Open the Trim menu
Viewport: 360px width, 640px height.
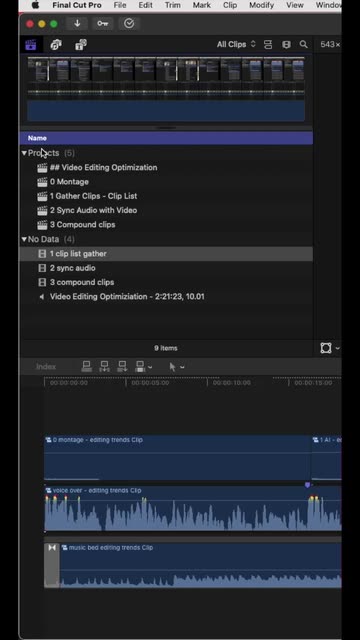point(173,5)
